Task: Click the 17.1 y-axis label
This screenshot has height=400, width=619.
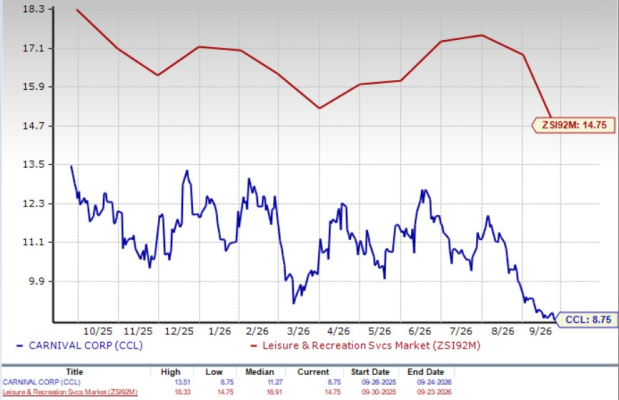Action: [34, 48]
